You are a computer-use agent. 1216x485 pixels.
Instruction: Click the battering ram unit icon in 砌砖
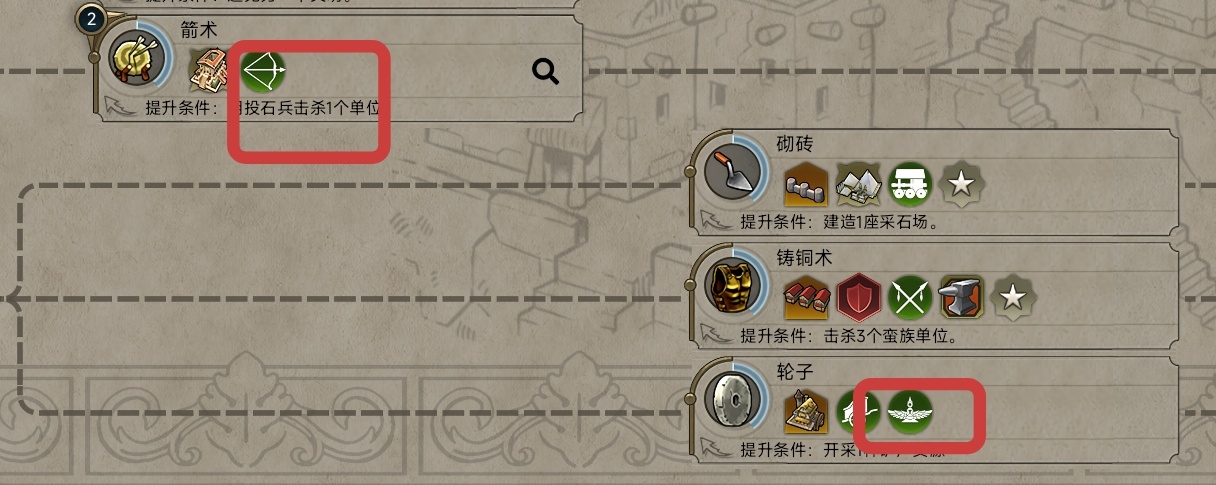[910, 184]
